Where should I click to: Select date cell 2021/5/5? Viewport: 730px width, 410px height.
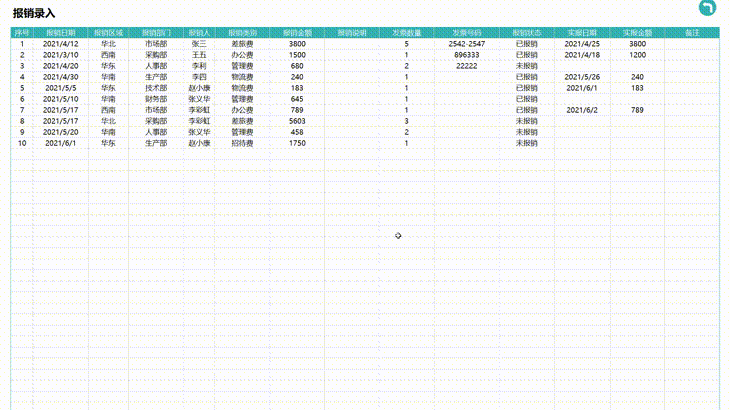(x=61, y=88)
